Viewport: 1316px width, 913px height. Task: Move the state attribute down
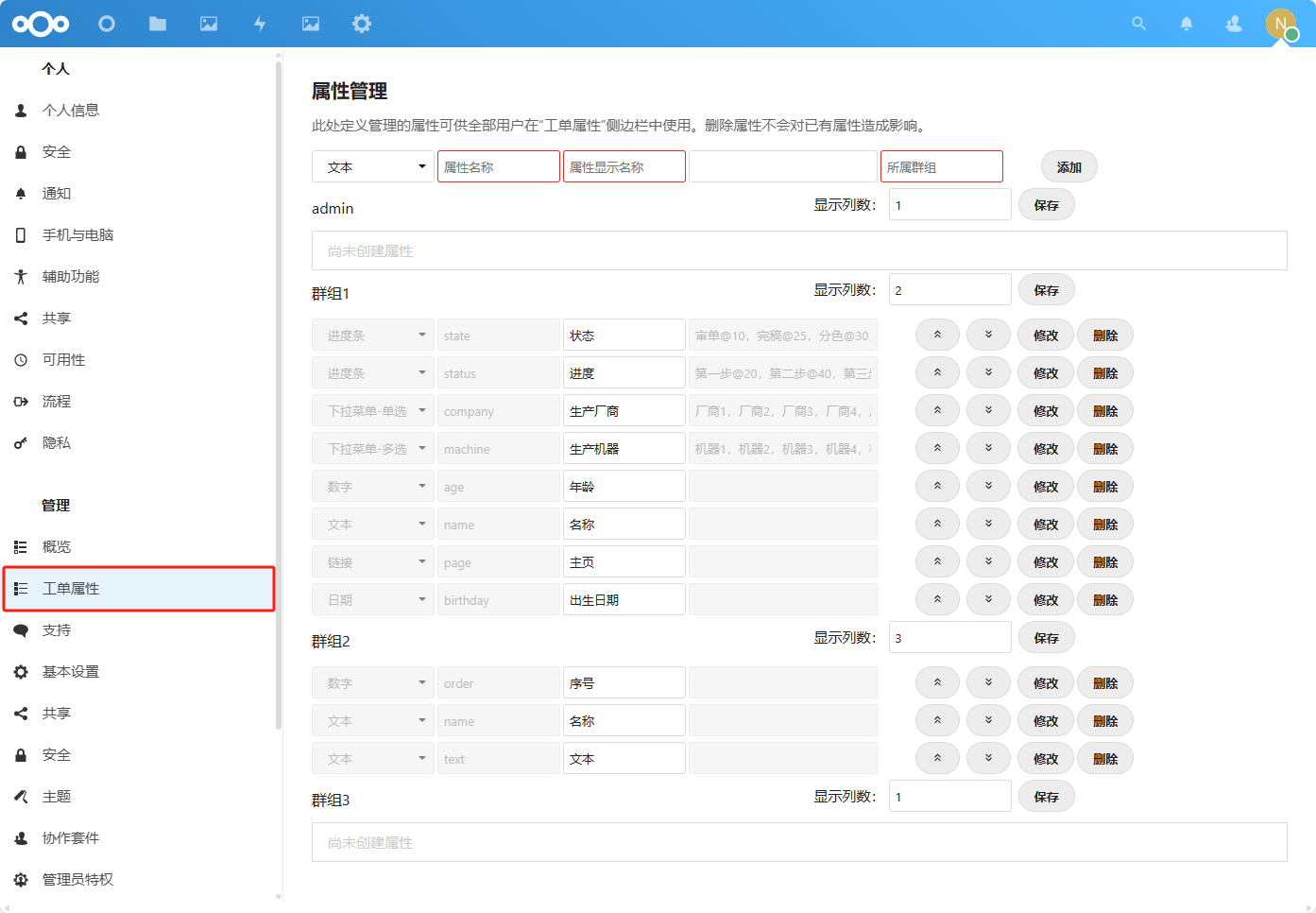[x=988, y=335]
